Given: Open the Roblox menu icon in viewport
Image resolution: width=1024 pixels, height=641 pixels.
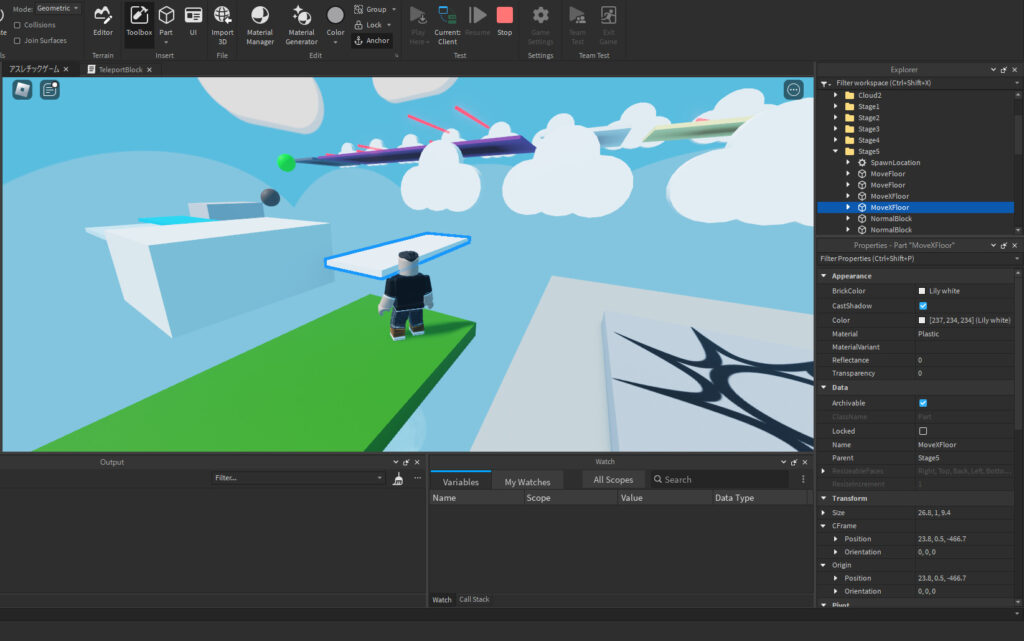Looking at the screenshot, I should click(x=22, y=89).
